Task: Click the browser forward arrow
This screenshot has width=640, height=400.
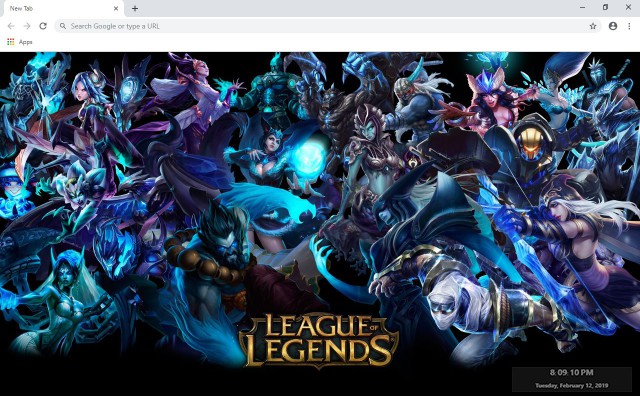Action: point(27,26)
